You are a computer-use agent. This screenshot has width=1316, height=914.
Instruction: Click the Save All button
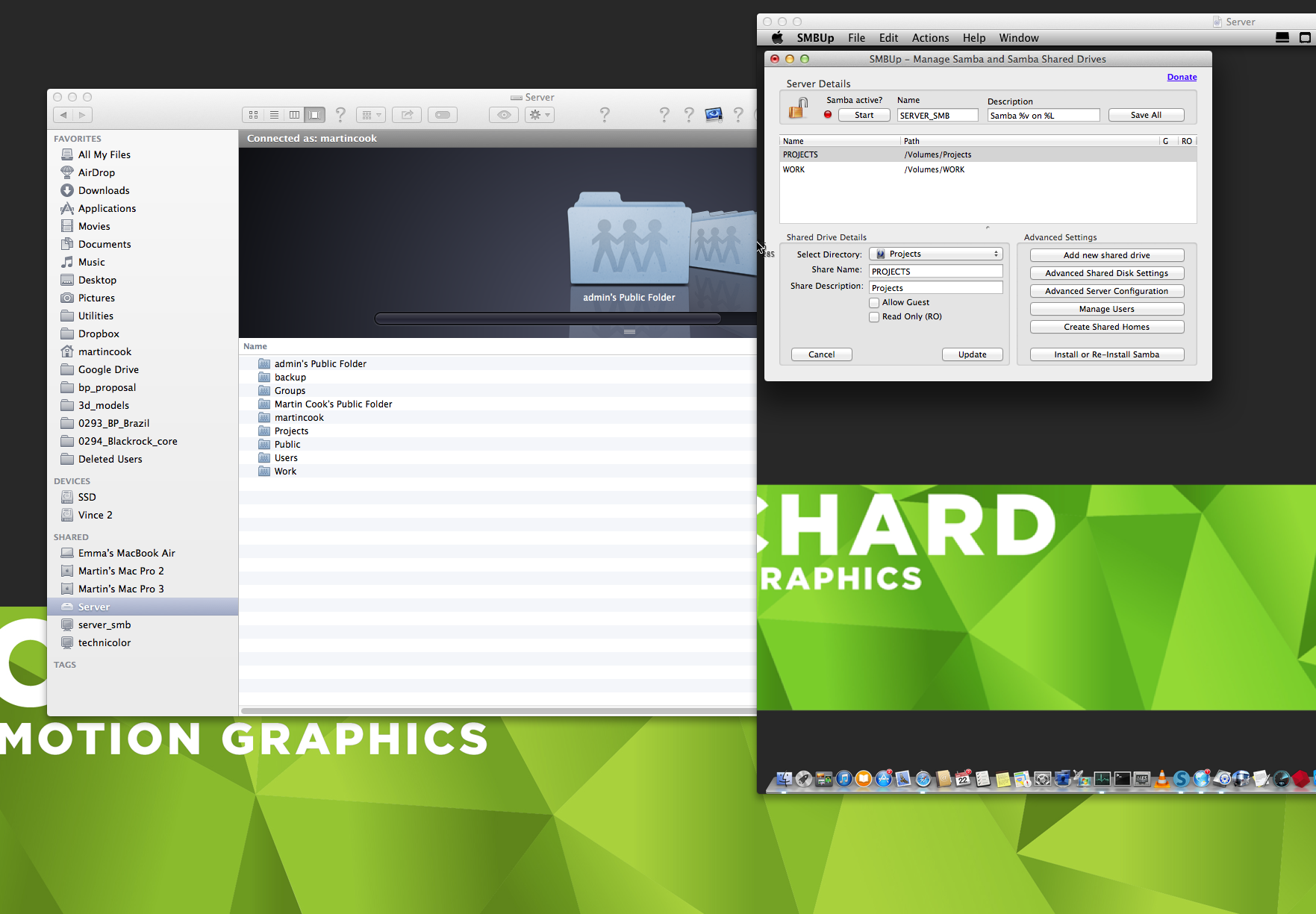1146,115
